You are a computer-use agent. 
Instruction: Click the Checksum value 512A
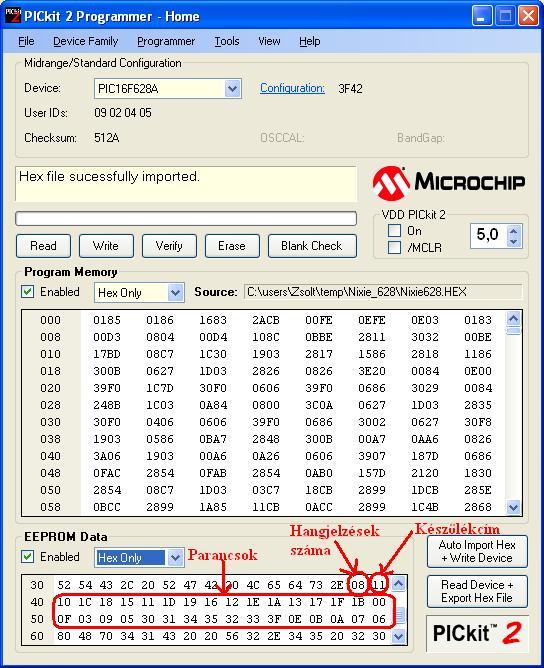click(x=106, y=138)
